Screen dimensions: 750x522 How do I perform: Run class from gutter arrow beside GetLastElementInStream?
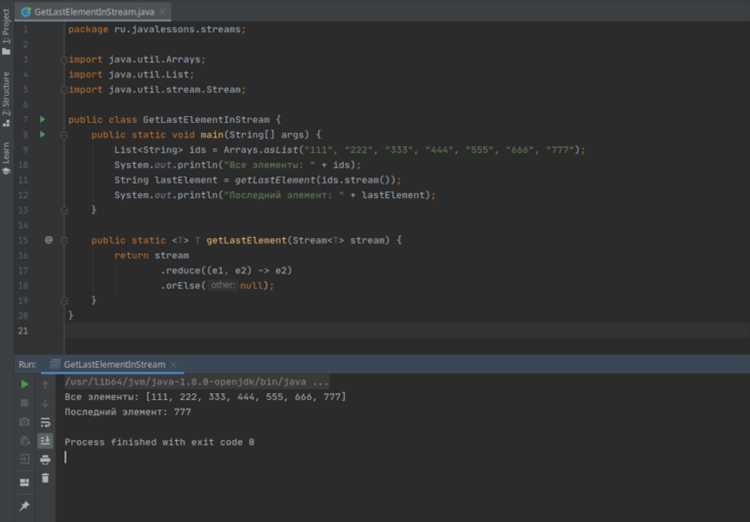[x=43, y=119]
